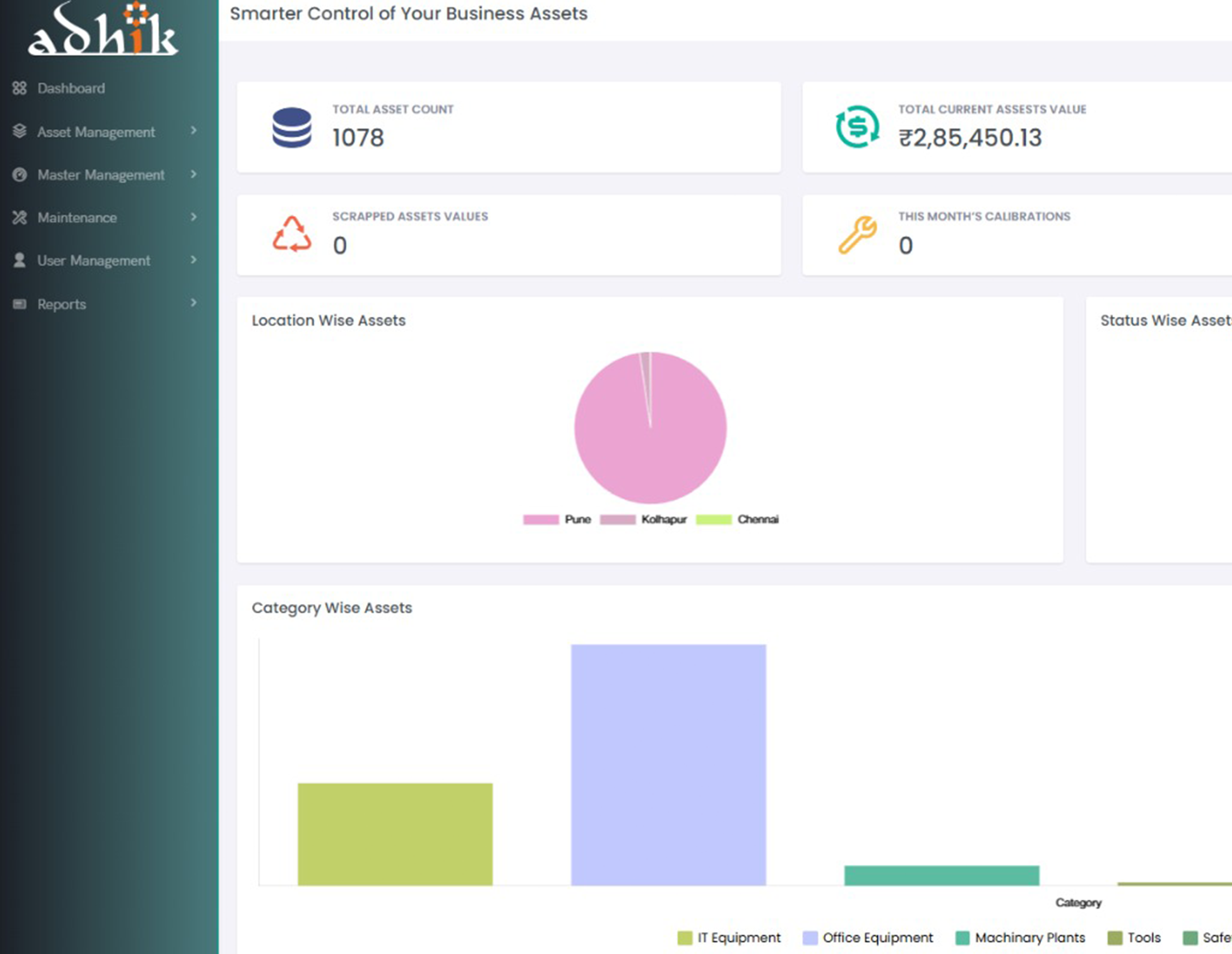Open the User Management menu item
This screenshot has width=1232, height=954.
(x=94, y=260)
